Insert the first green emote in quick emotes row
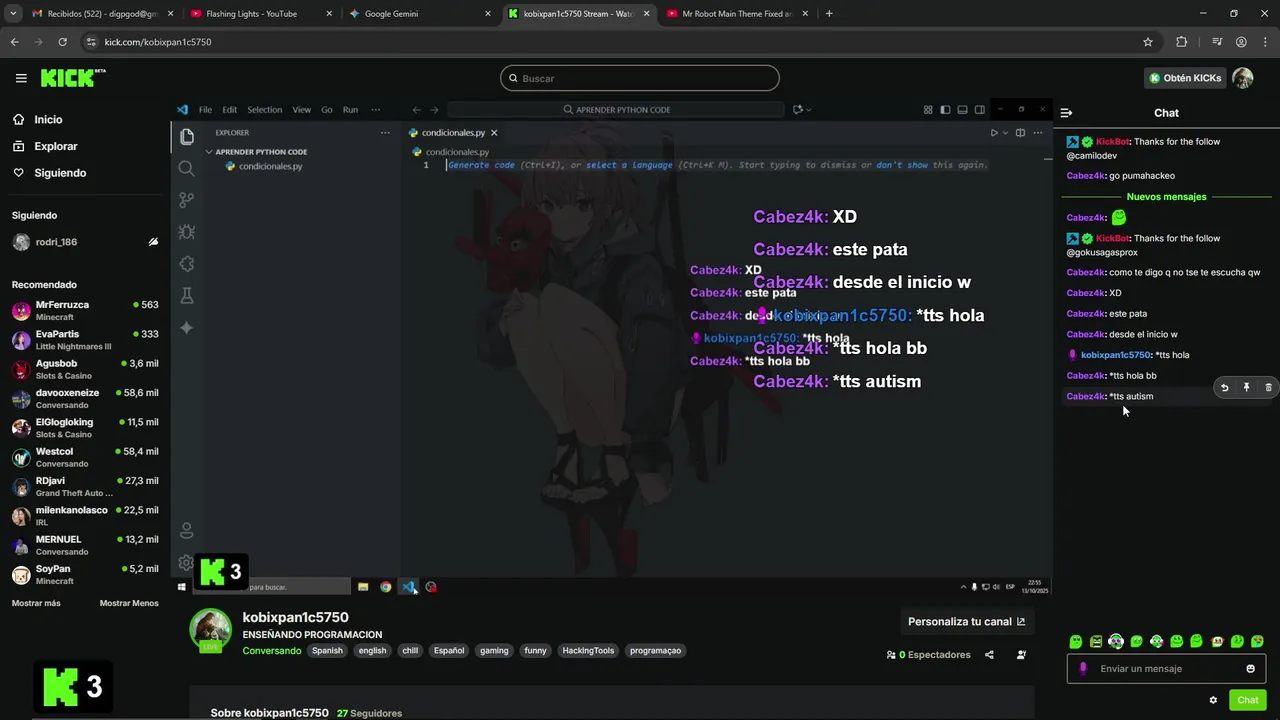Viewport: 1280px width, 720px height. tap(1075, 641)
